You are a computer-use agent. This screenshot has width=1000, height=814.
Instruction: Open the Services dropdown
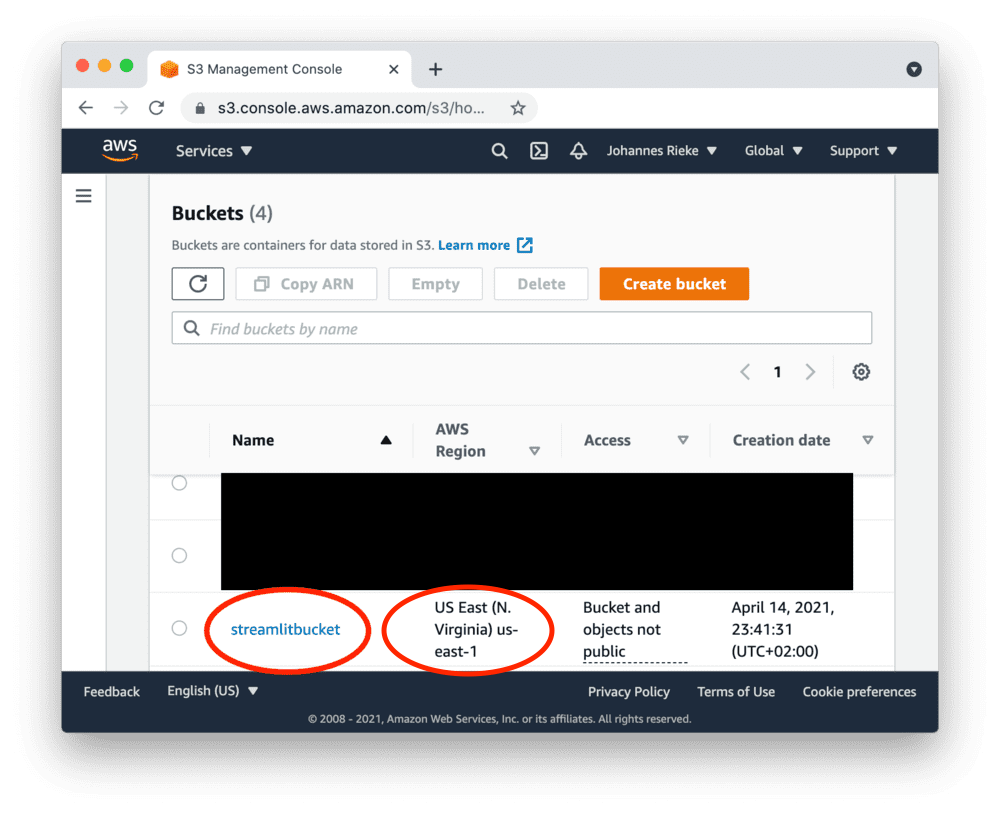point(213,150)
